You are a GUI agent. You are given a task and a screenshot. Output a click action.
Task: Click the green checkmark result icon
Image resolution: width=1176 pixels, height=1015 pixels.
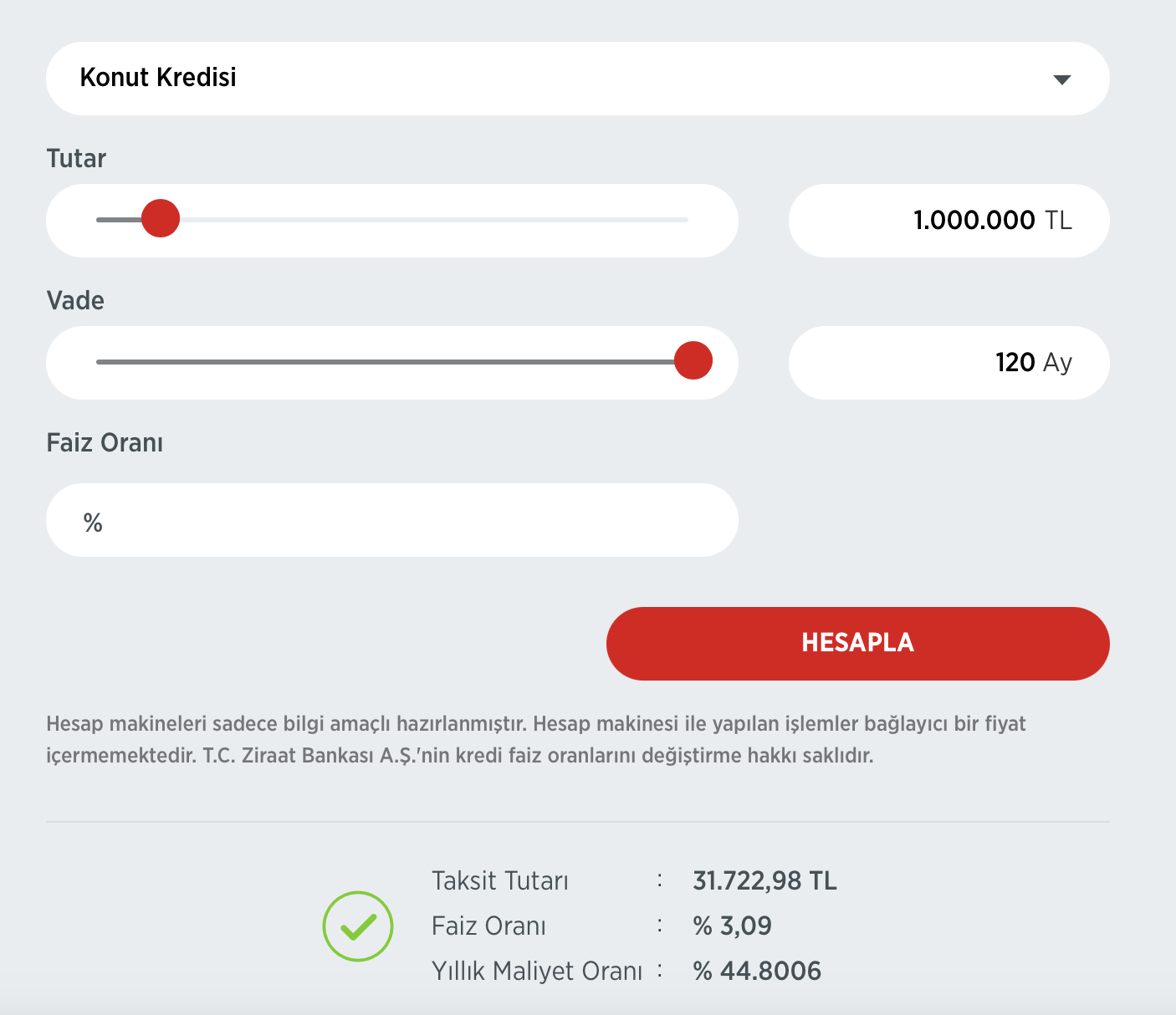pyautogui.click(x=358, y=926)
